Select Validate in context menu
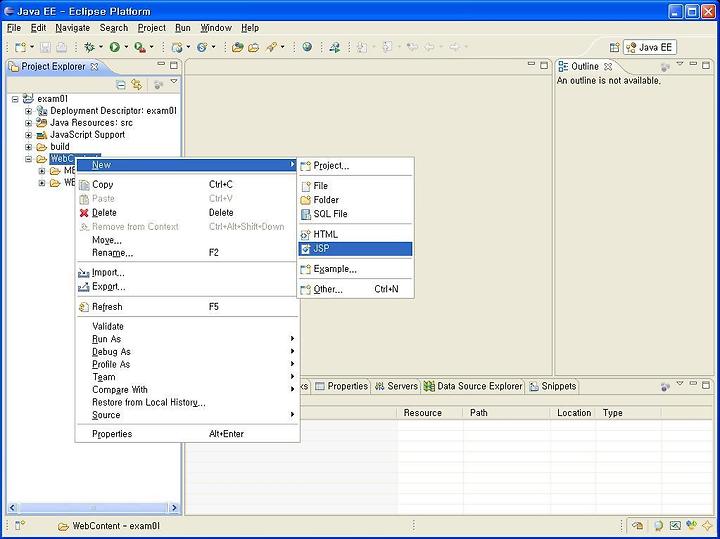 [x=187, y=326]
